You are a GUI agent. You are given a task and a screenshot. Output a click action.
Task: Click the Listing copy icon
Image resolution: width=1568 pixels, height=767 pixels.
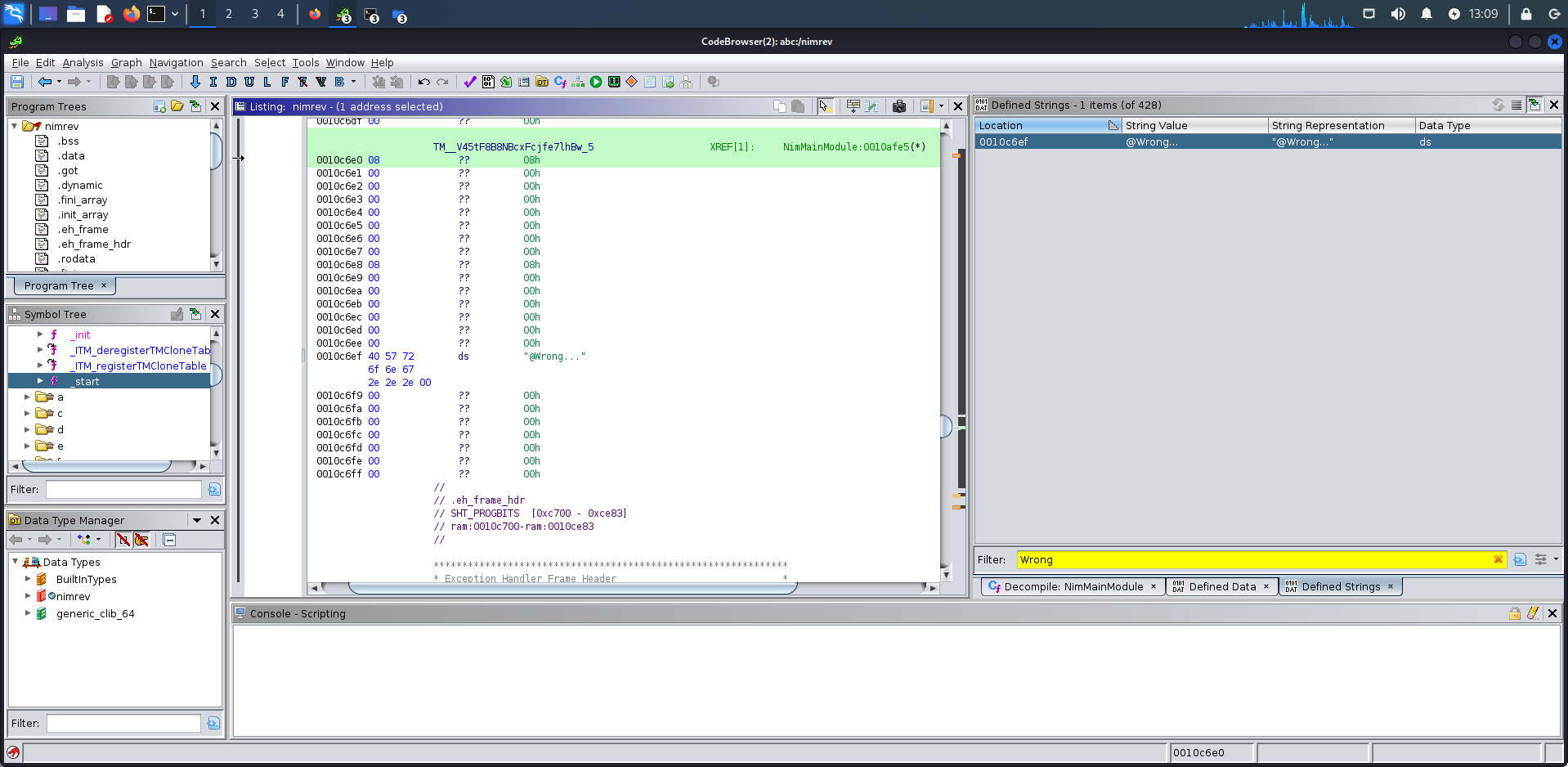(780, 106)
